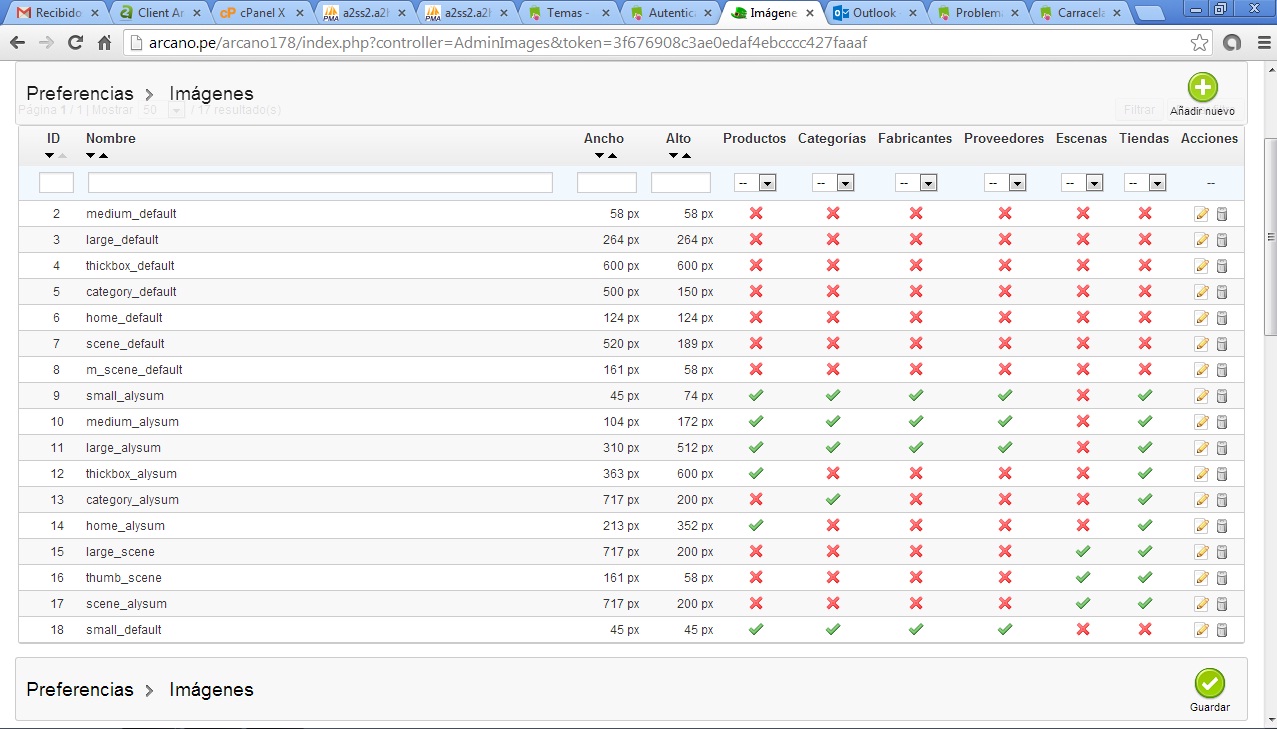Click the Nombre filter input field
1277x729 pixels.
[320, 183]
